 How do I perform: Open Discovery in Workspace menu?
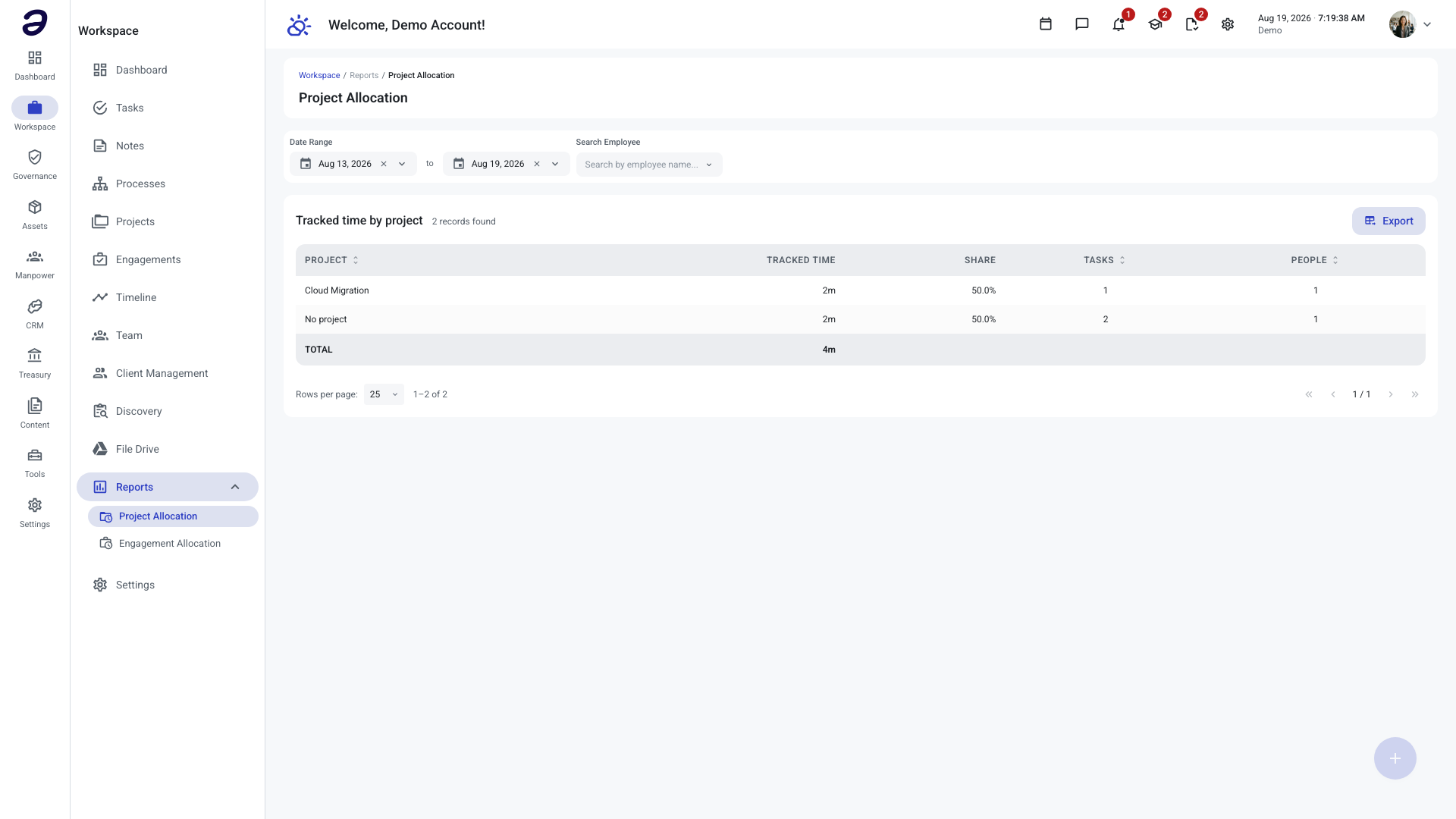tap(168, 411)
